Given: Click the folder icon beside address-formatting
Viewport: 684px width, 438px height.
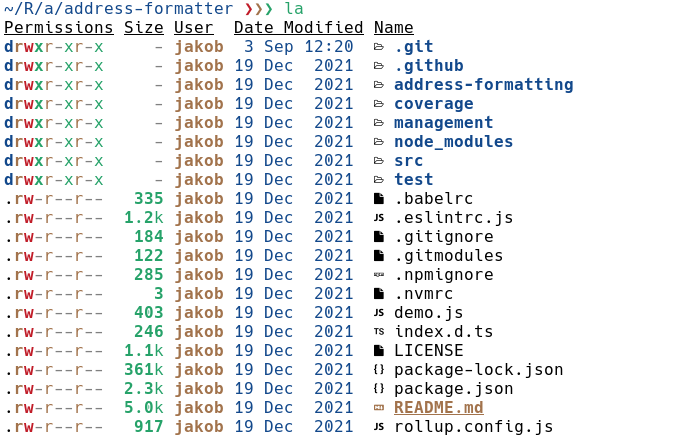Looking at the screenshot, I should [x=379, y=85].
